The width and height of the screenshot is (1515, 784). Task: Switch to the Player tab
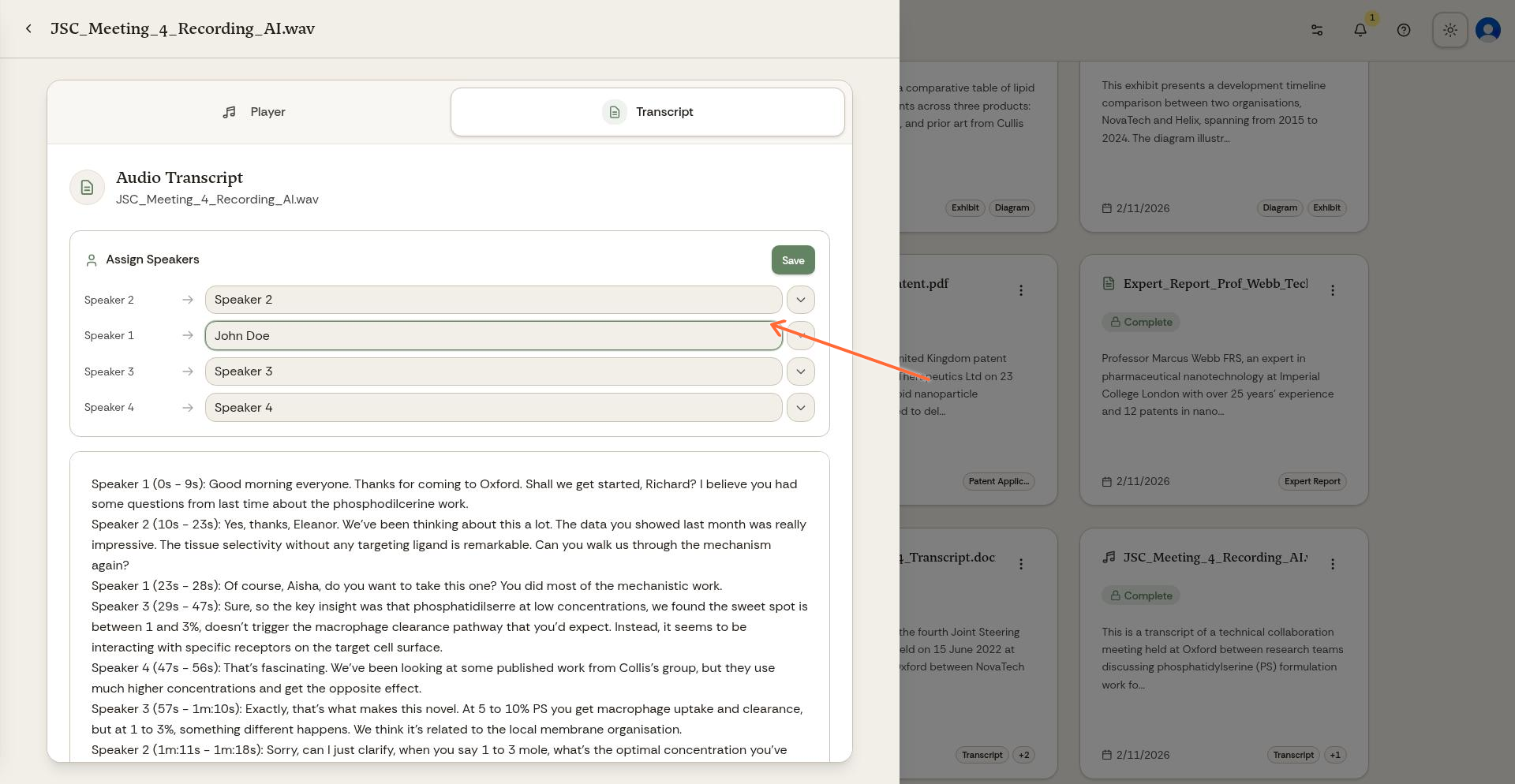pos(253,112)
